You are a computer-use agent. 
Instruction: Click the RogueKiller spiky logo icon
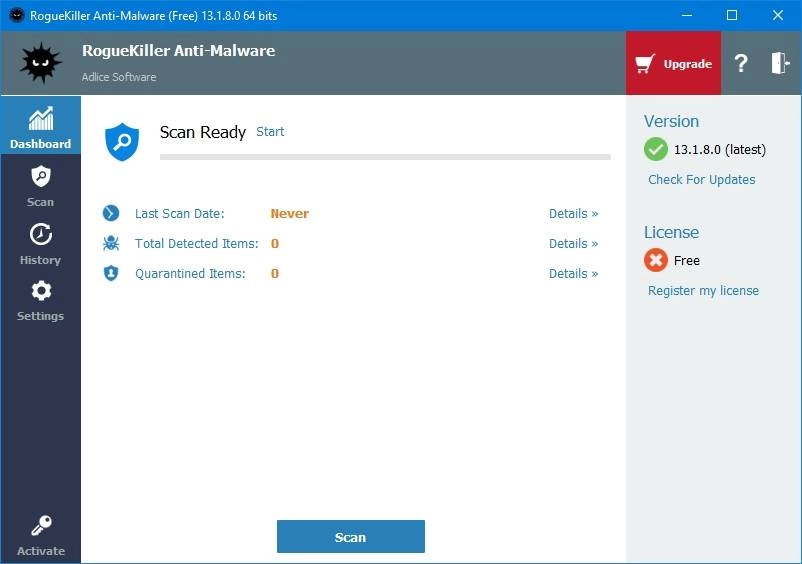coord(41,63)
